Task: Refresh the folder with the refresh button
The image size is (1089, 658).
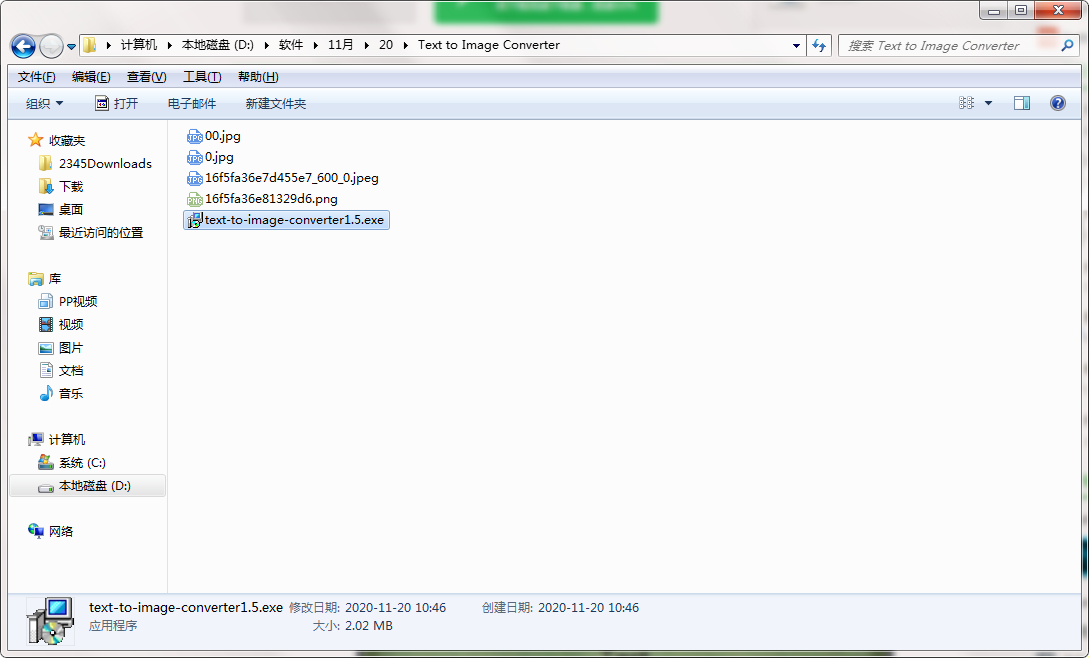Action: (x=820, y=46)
